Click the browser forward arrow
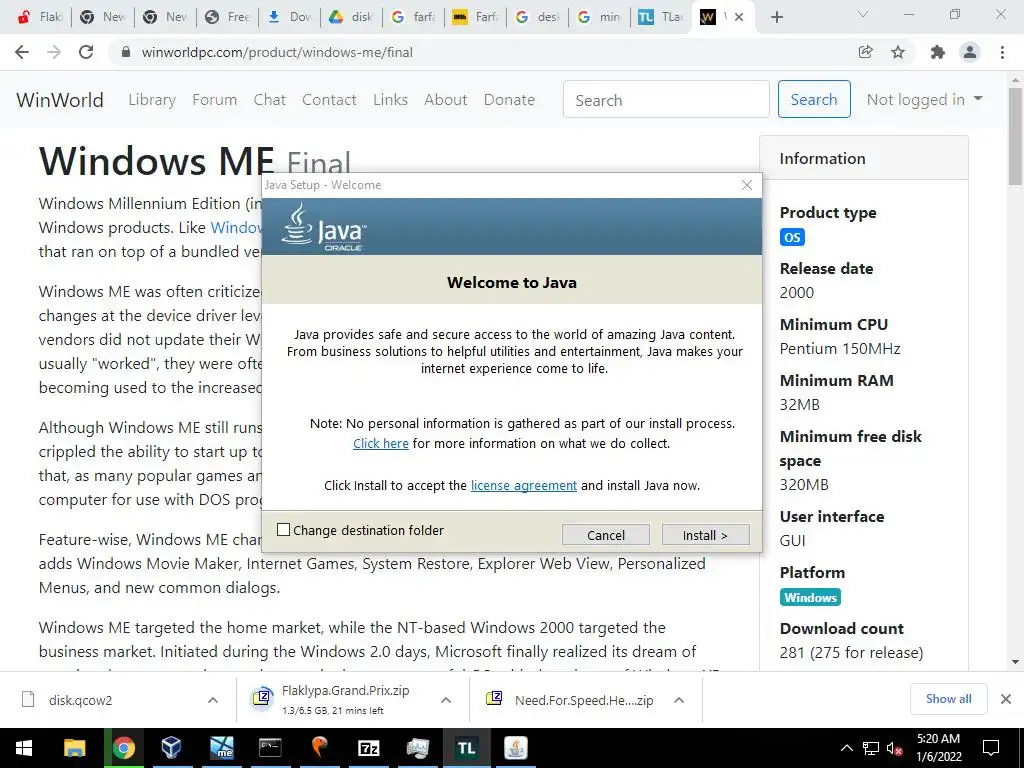Screen dimensions: 1024x768 [54, 52]
